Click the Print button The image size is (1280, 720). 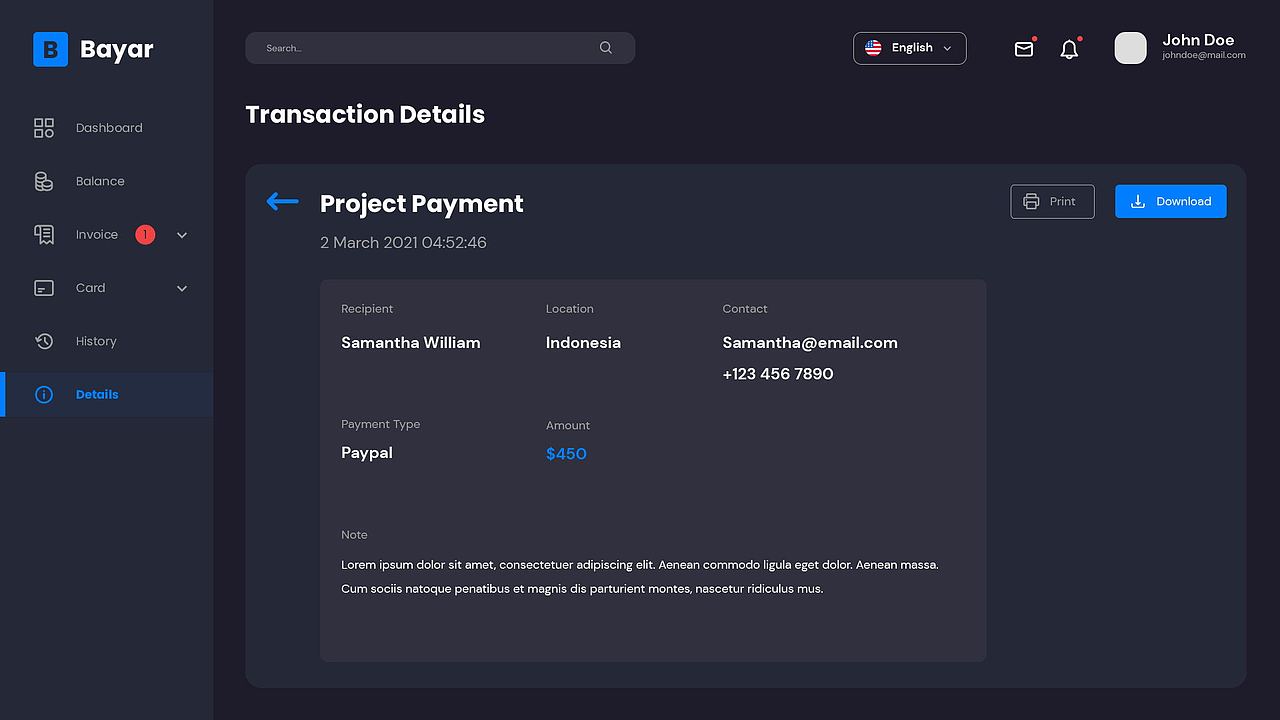(1052, 201)
